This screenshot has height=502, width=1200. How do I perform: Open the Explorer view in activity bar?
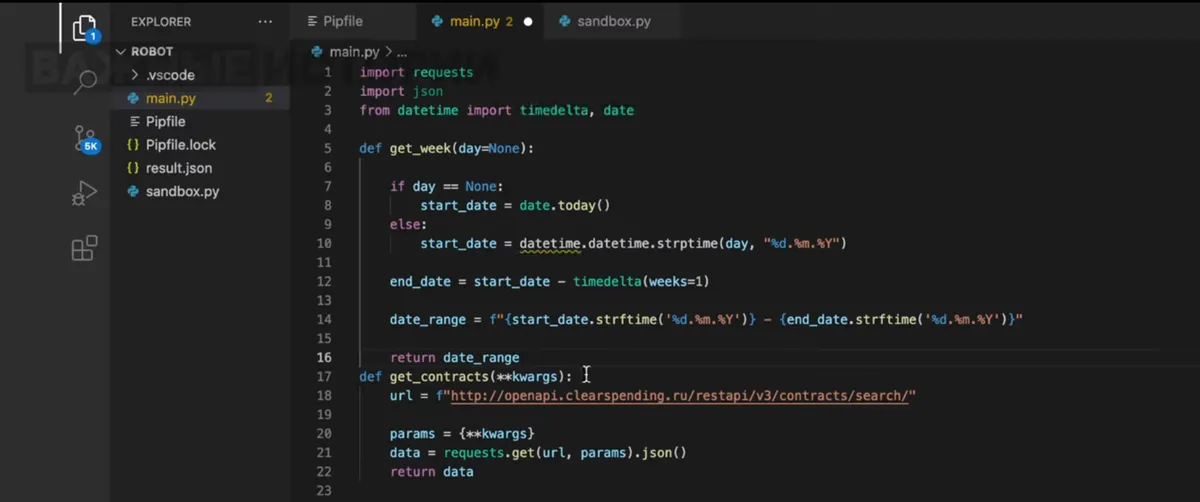point(85,26)
